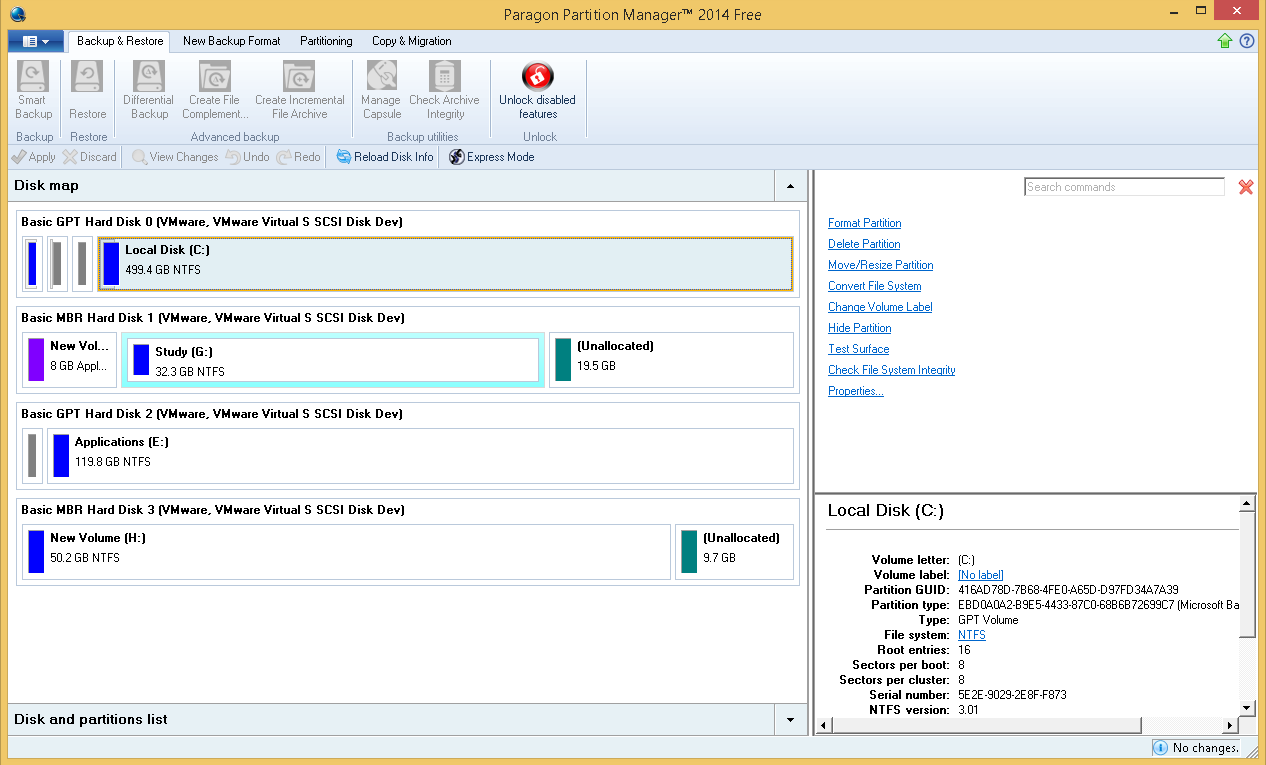Screen dimensions: 1266x765
Task: Open Move/Resize Partition
Action: 880,265
